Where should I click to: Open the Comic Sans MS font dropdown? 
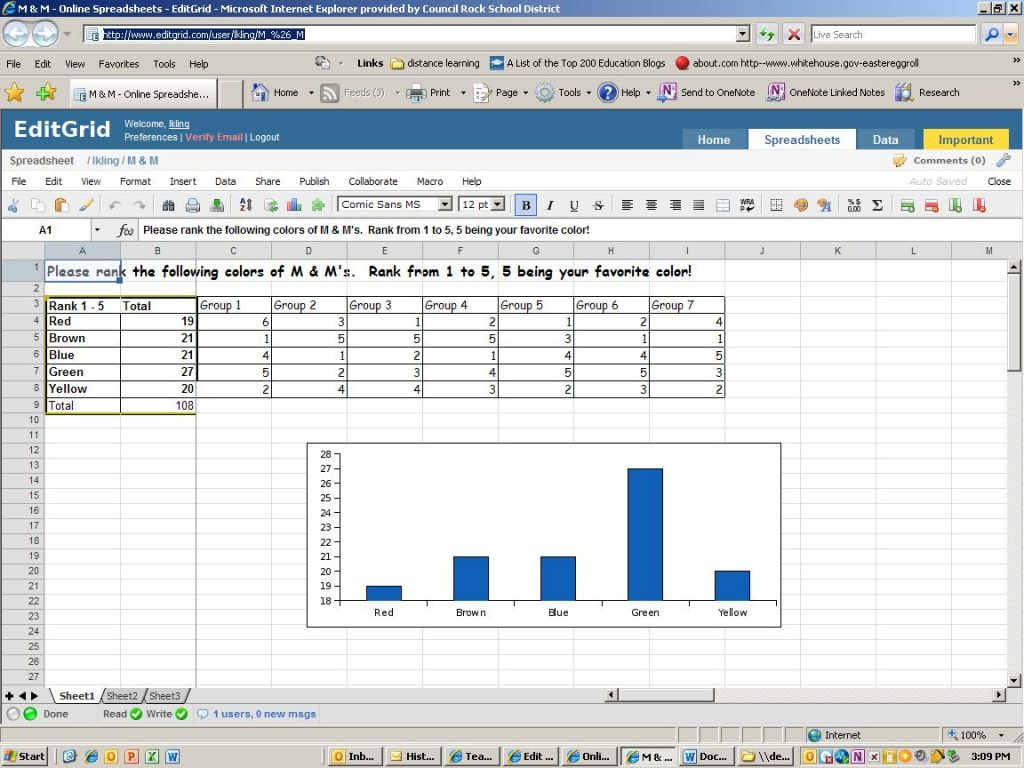click(x=445, y=204)
